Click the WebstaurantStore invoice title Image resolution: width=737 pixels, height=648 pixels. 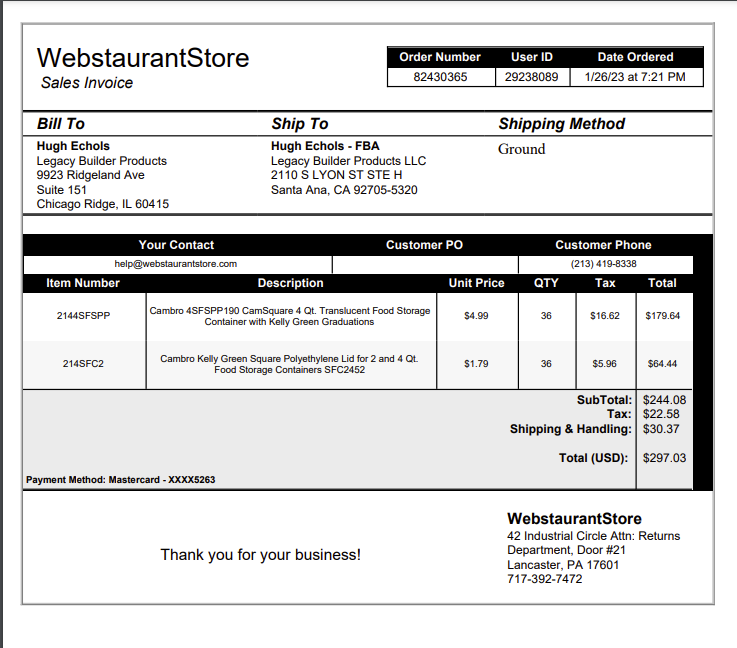click(x=143, y=58)
